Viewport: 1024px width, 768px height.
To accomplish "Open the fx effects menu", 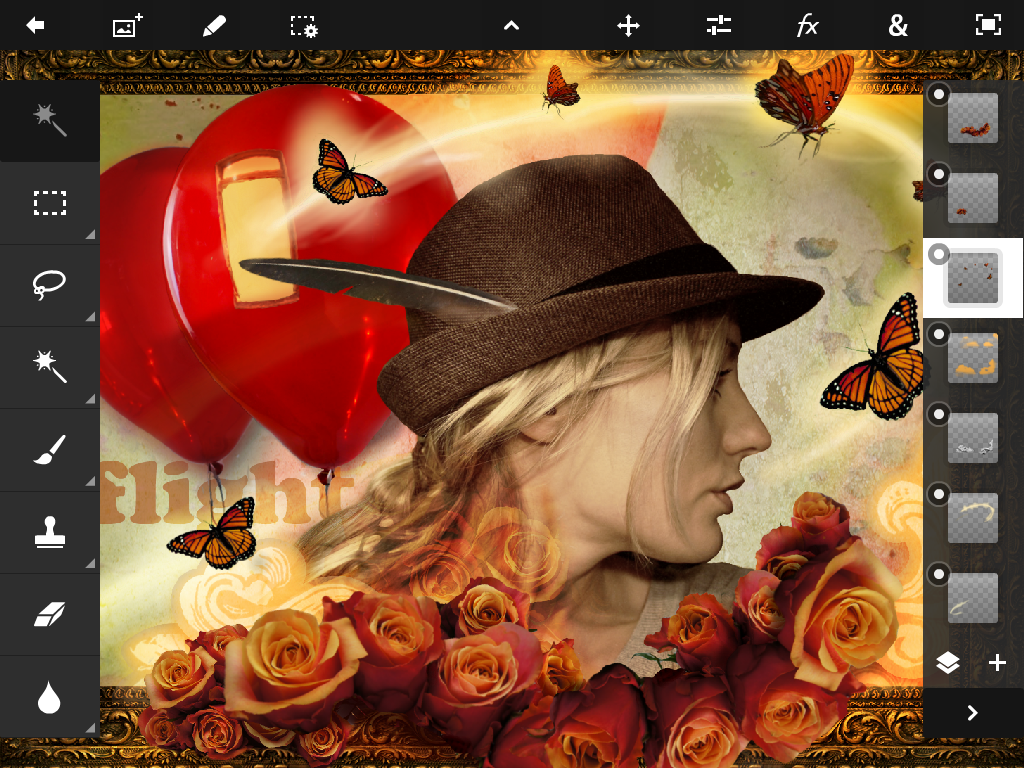I will pos(807,26).
